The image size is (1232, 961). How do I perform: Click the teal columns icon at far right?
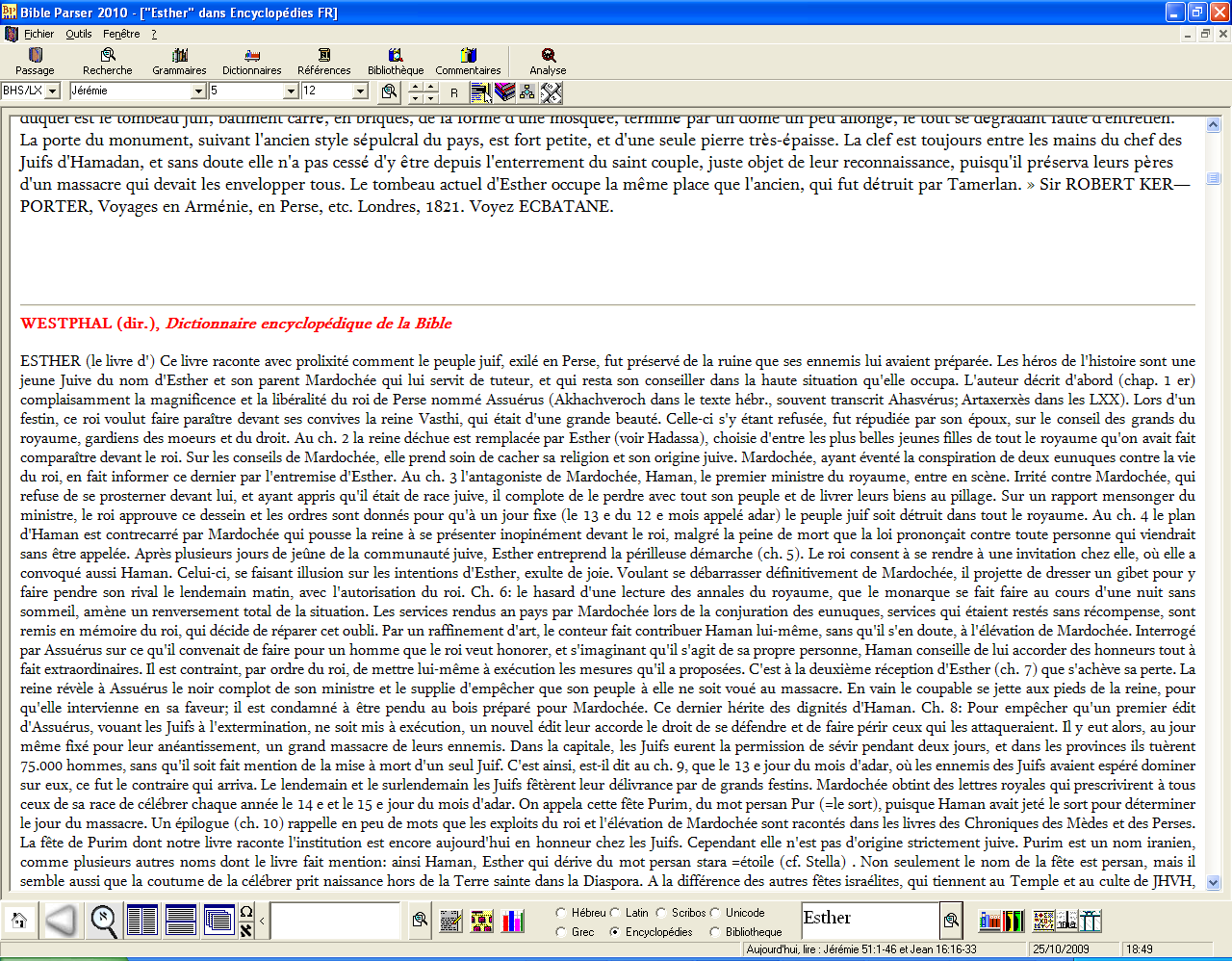tap(1090, 922)
